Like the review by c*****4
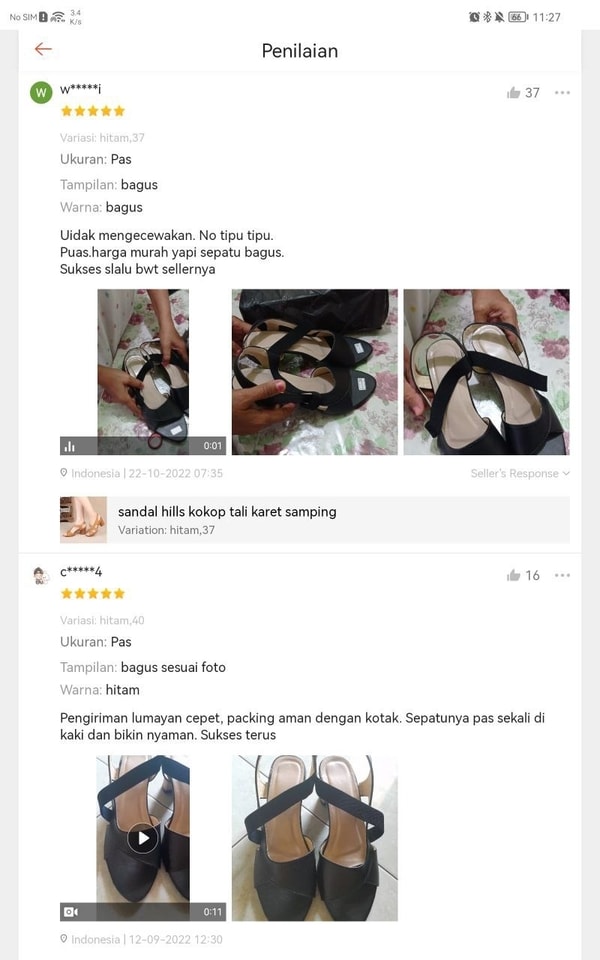Image resolution: width=600 pixels, height=960 pixels. pyautogui.click(x=514, y=575)
